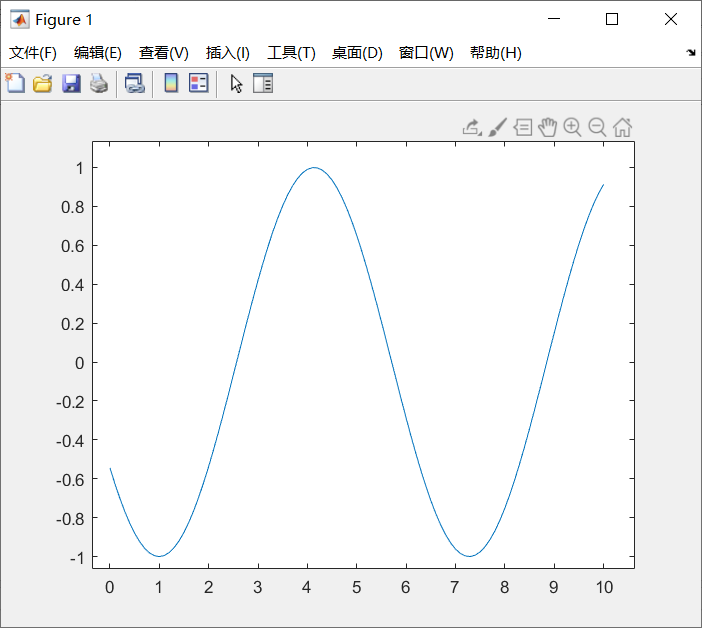This screenshot has width=702, height=628.
Task: Activate the Pan hand tool
Action: [x=548, y=127]
